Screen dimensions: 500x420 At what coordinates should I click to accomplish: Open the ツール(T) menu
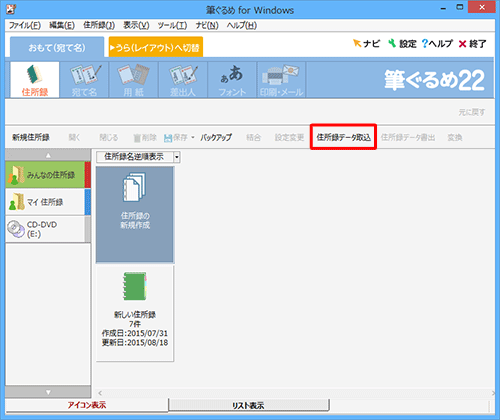[172, 25]
